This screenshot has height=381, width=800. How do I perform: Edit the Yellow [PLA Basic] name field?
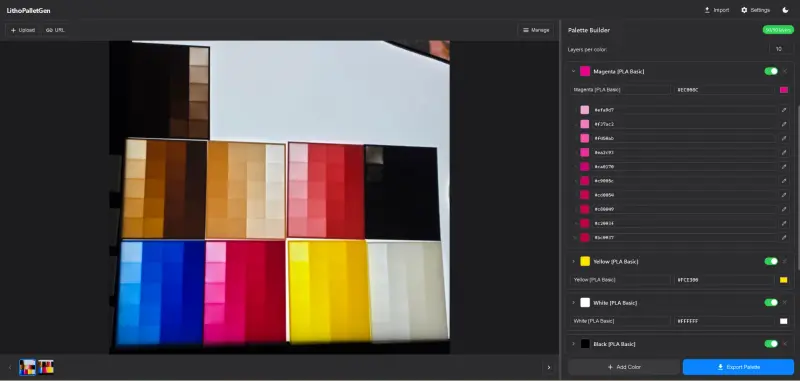point(620,280)
